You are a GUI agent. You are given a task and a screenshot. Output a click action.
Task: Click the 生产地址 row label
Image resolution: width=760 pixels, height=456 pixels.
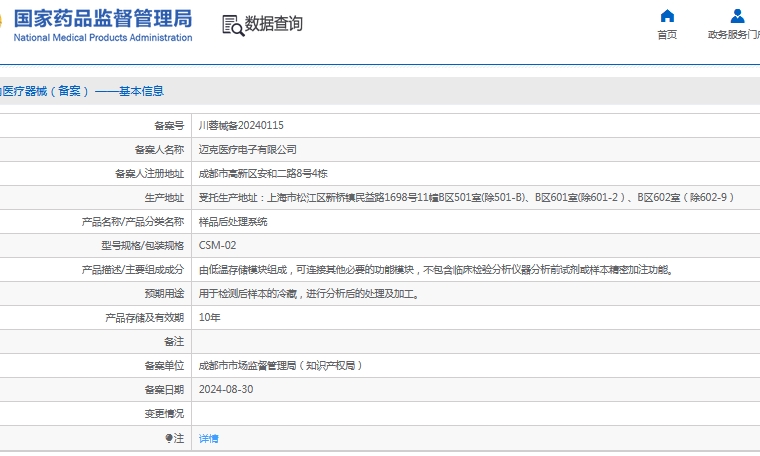click(164, 197)
